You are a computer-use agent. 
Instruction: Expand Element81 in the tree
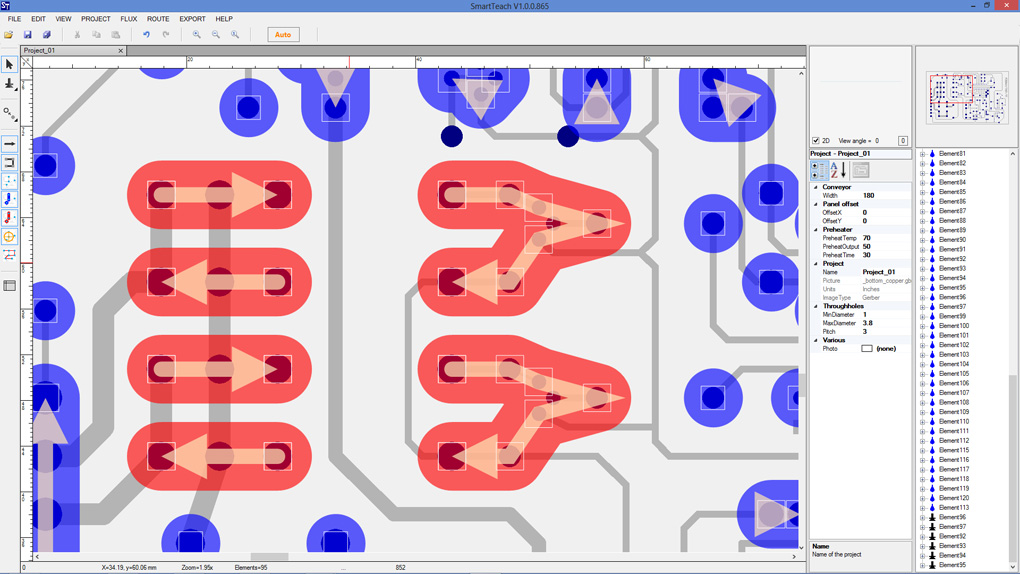point(923,154)
